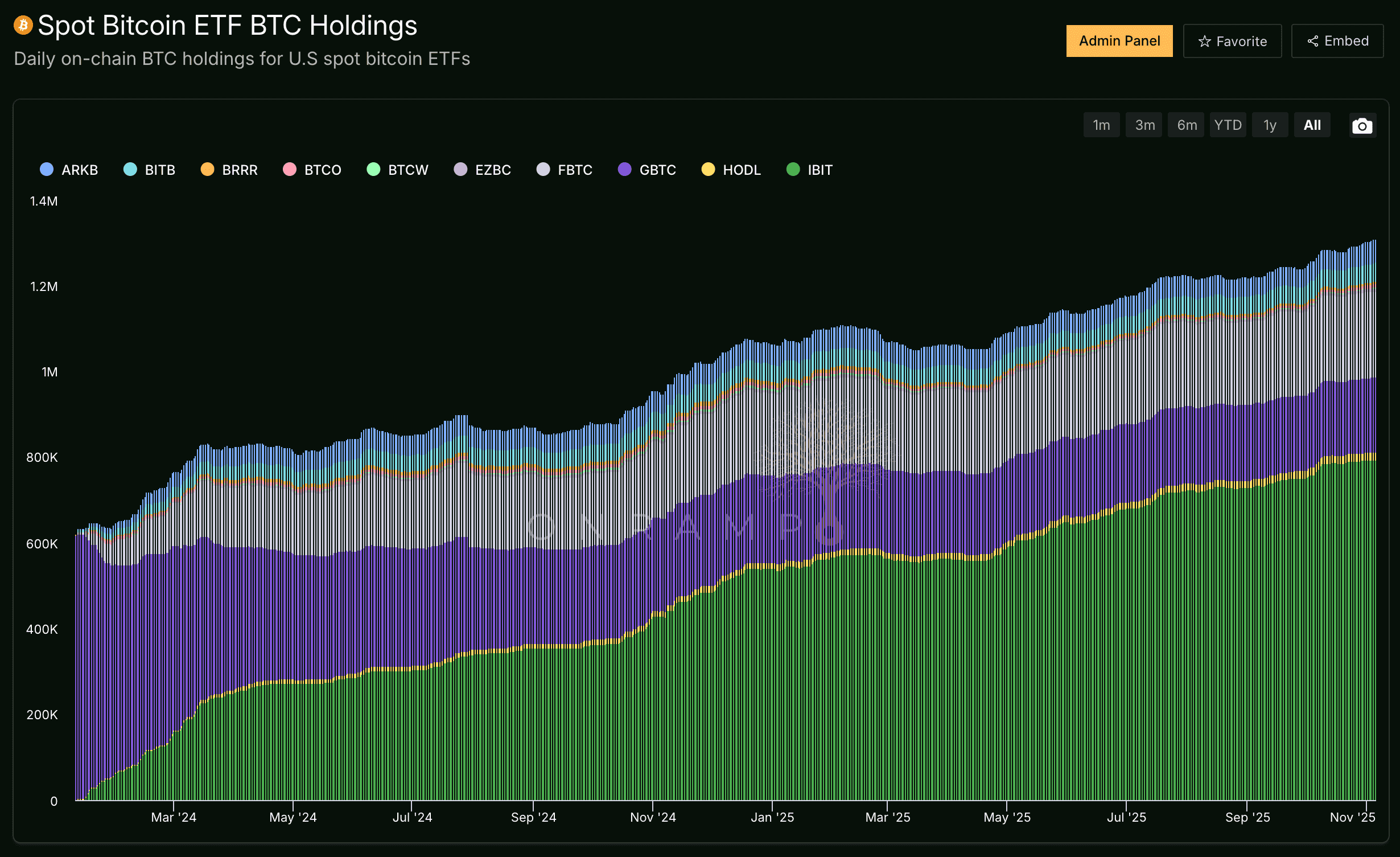Click the share icon in Embed
The width and height of the screenshot is (1400, 857).
(x=1312, y=42)
